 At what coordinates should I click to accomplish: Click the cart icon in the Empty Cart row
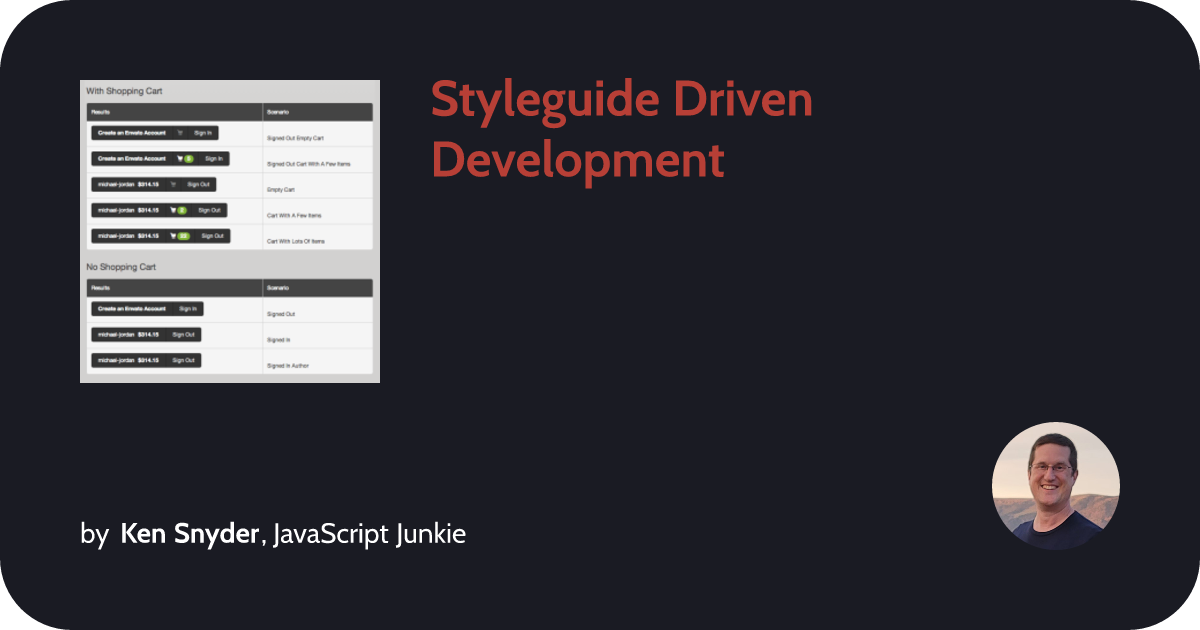pyautogui.click(x=173, y=184)
